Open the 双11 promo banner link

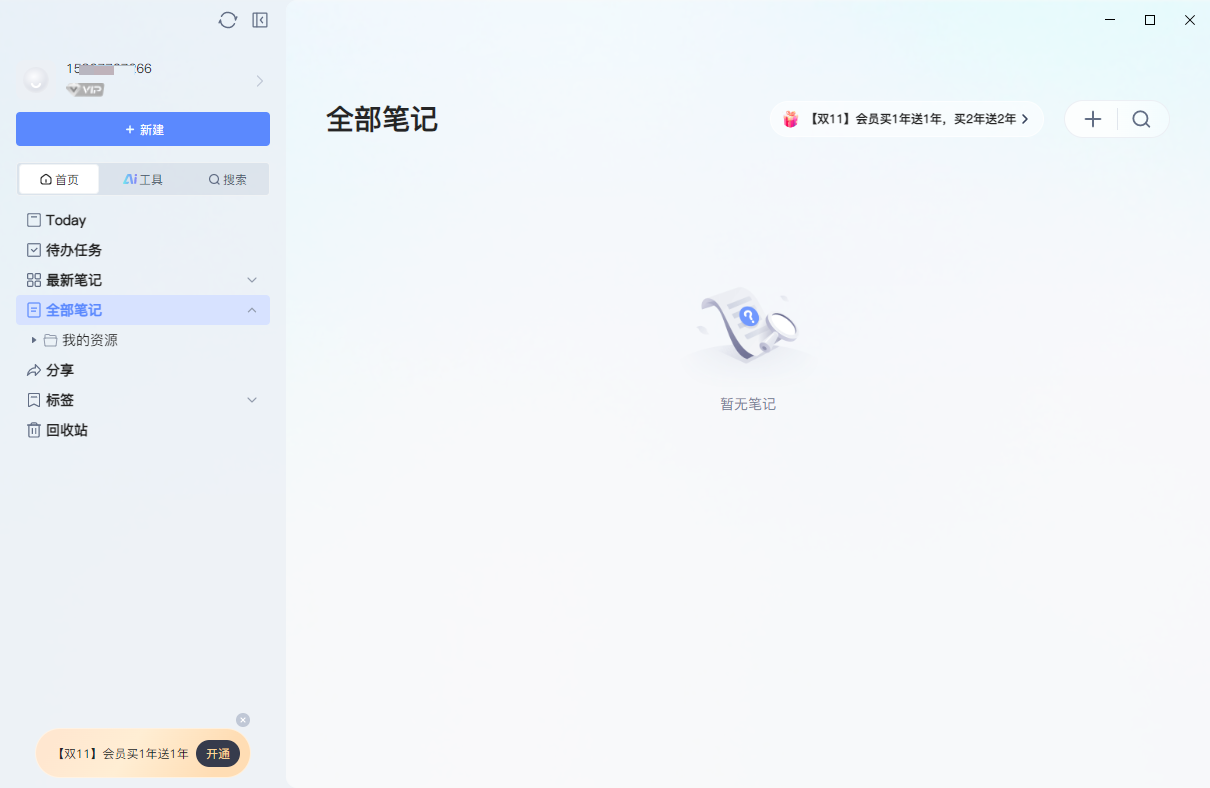click(x=907, y=118)
